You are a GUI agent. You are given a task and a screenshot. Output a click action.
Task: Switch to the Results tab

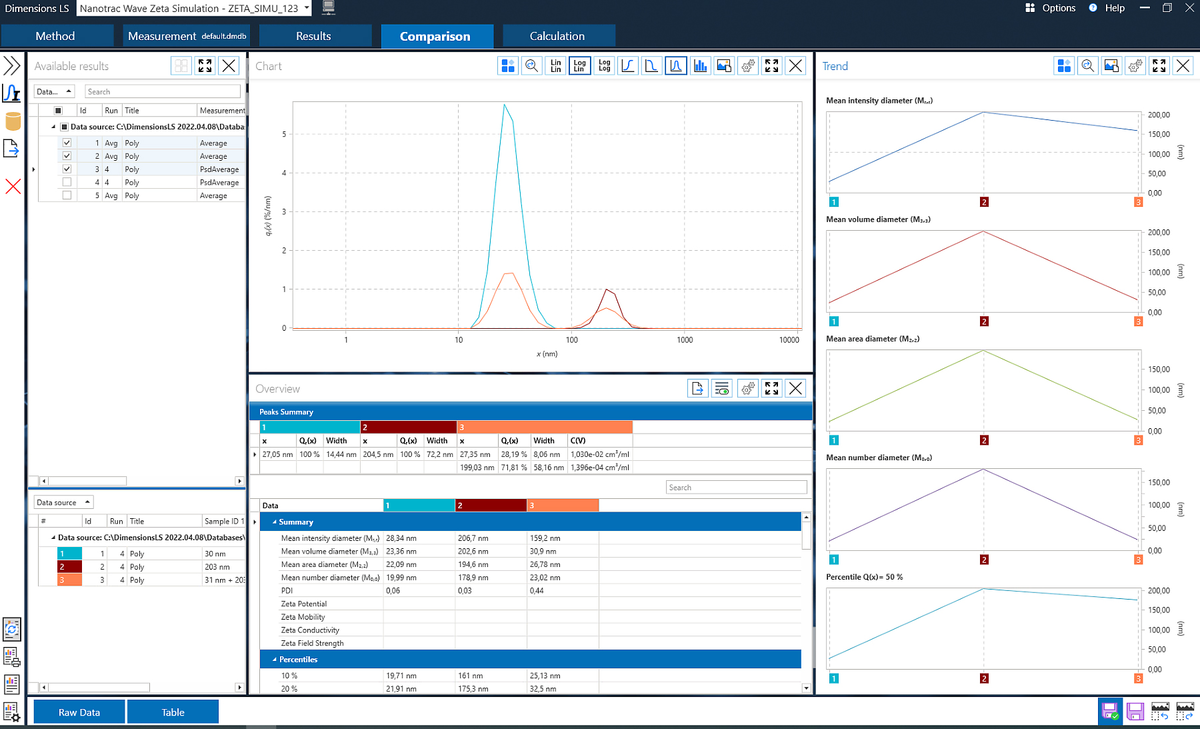[x=313, y=36]
